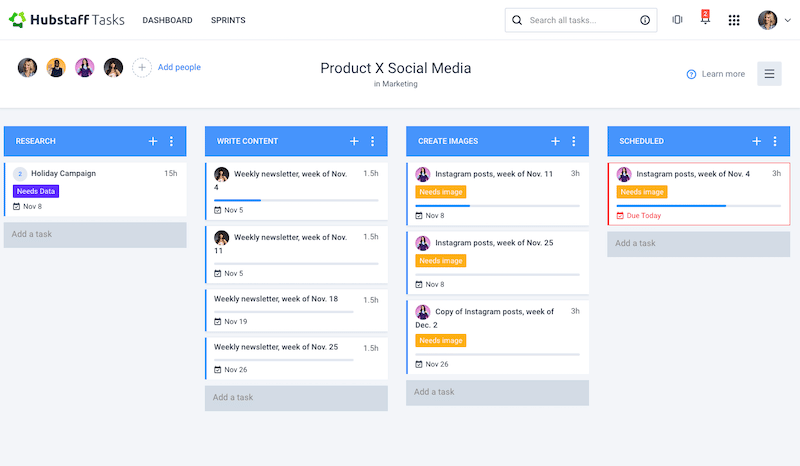
Task: Open the apps grid menu
Action: [x=734, y=20]
